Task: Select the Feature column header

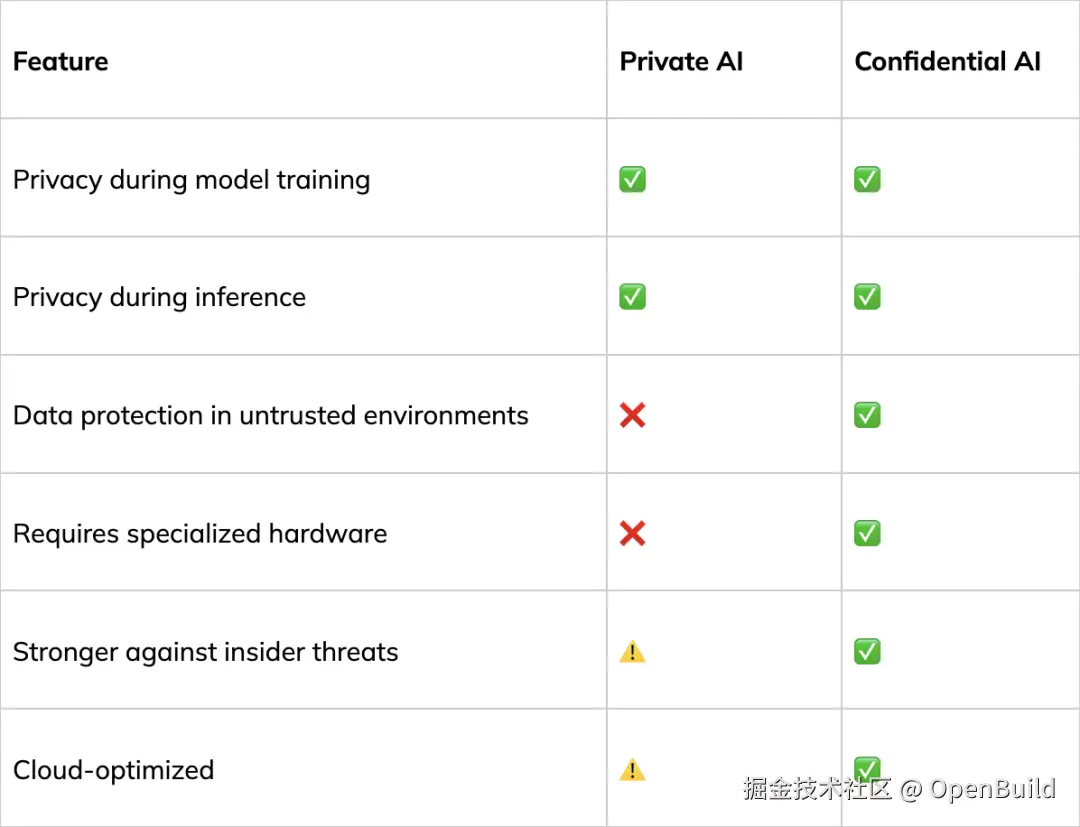Action: click(x=60, y=62)
